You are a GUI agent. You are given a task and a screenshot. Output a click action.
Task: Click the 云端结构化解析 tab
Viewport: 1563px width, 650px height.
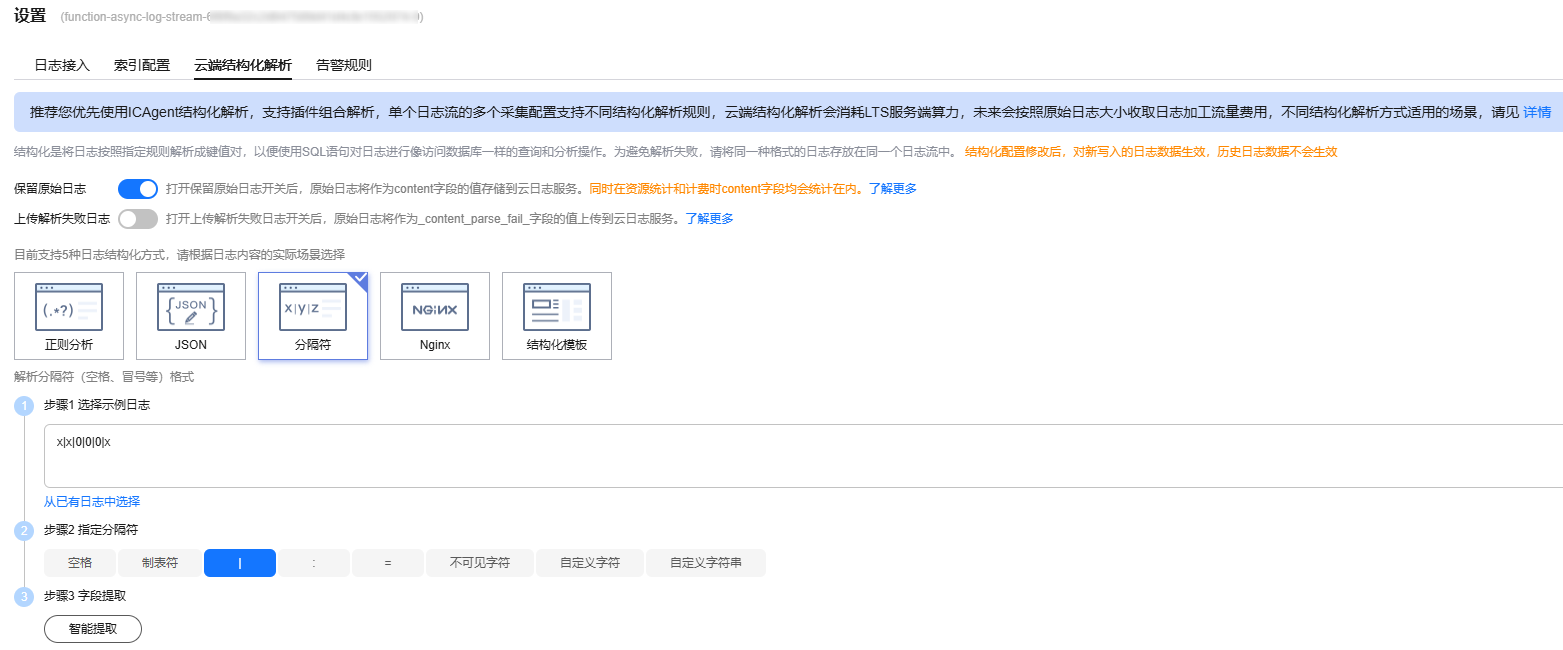click(x=243, y=65)
